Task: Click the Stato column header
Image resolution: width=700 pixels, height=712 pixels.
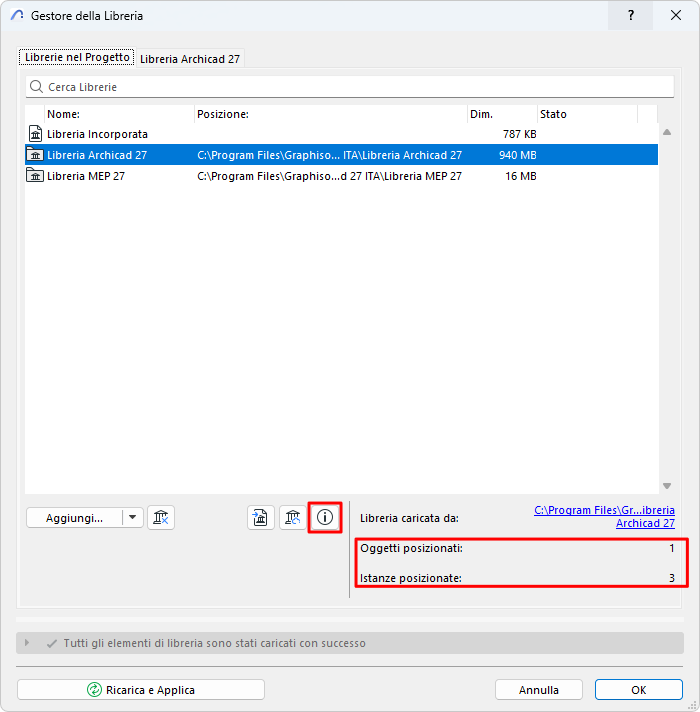Action: click(587, 114)
